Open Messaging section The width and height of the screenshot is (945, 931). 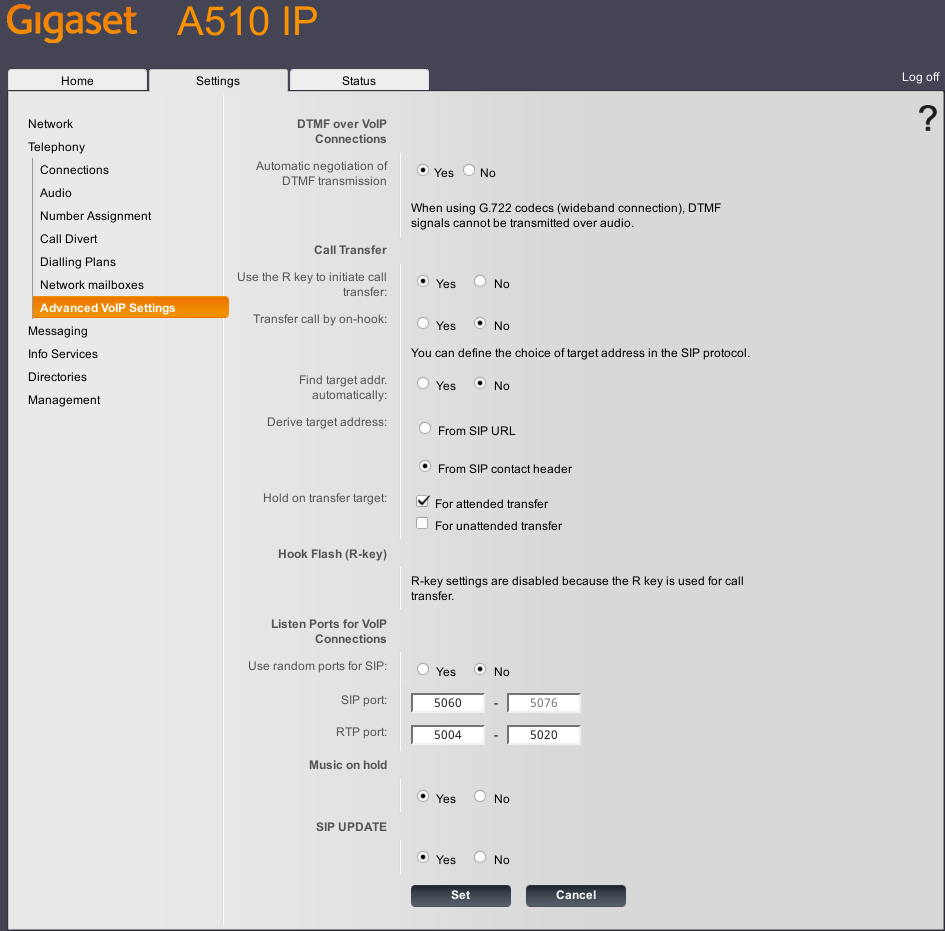pos(57,331)
